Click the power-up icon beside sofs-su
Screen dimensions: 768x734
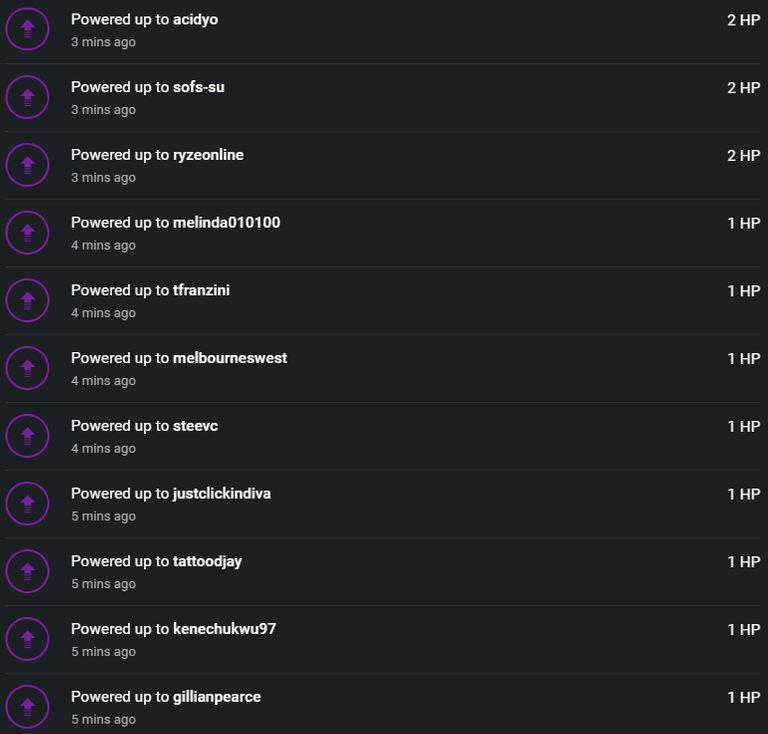pos(27,97)
